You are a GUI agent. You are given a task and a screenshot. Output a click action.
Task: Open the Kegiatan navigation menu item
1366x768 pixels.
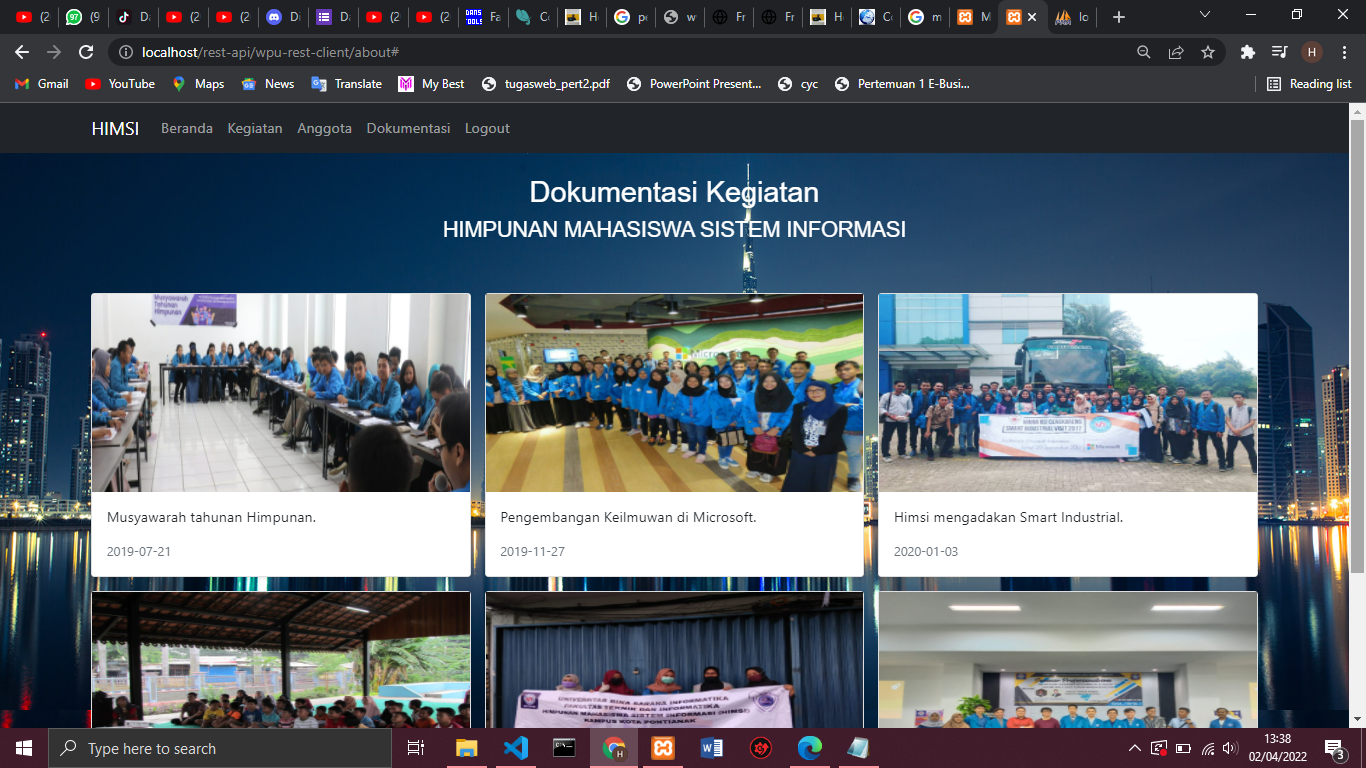tap(254, 128)
